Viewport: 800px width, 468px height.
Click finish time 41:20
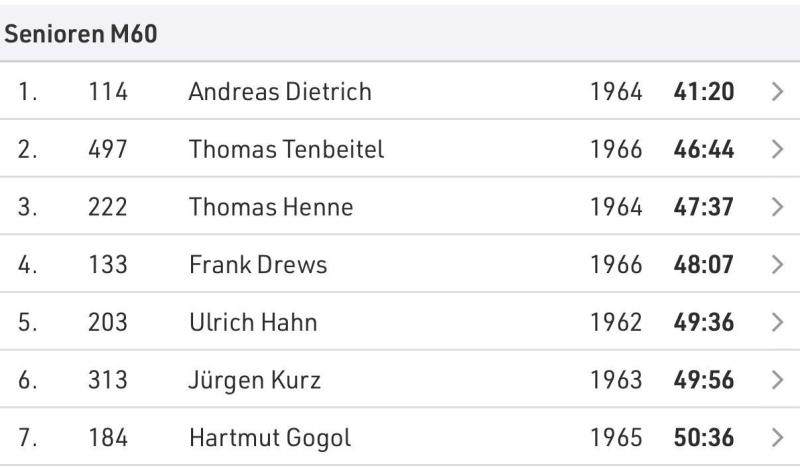704,93
